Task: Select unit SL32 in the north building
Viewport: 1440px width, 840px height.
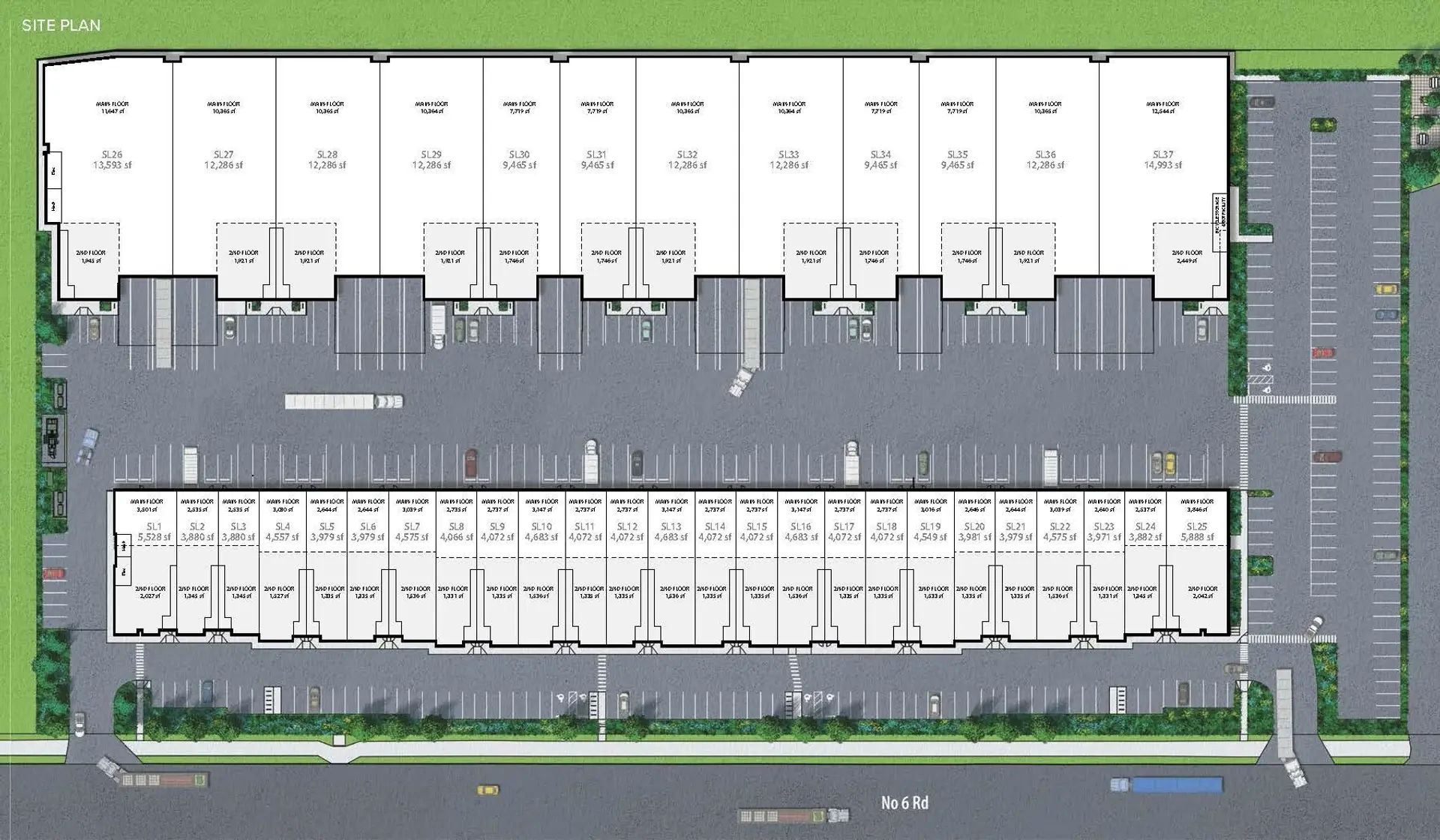Action: [687, 160]
